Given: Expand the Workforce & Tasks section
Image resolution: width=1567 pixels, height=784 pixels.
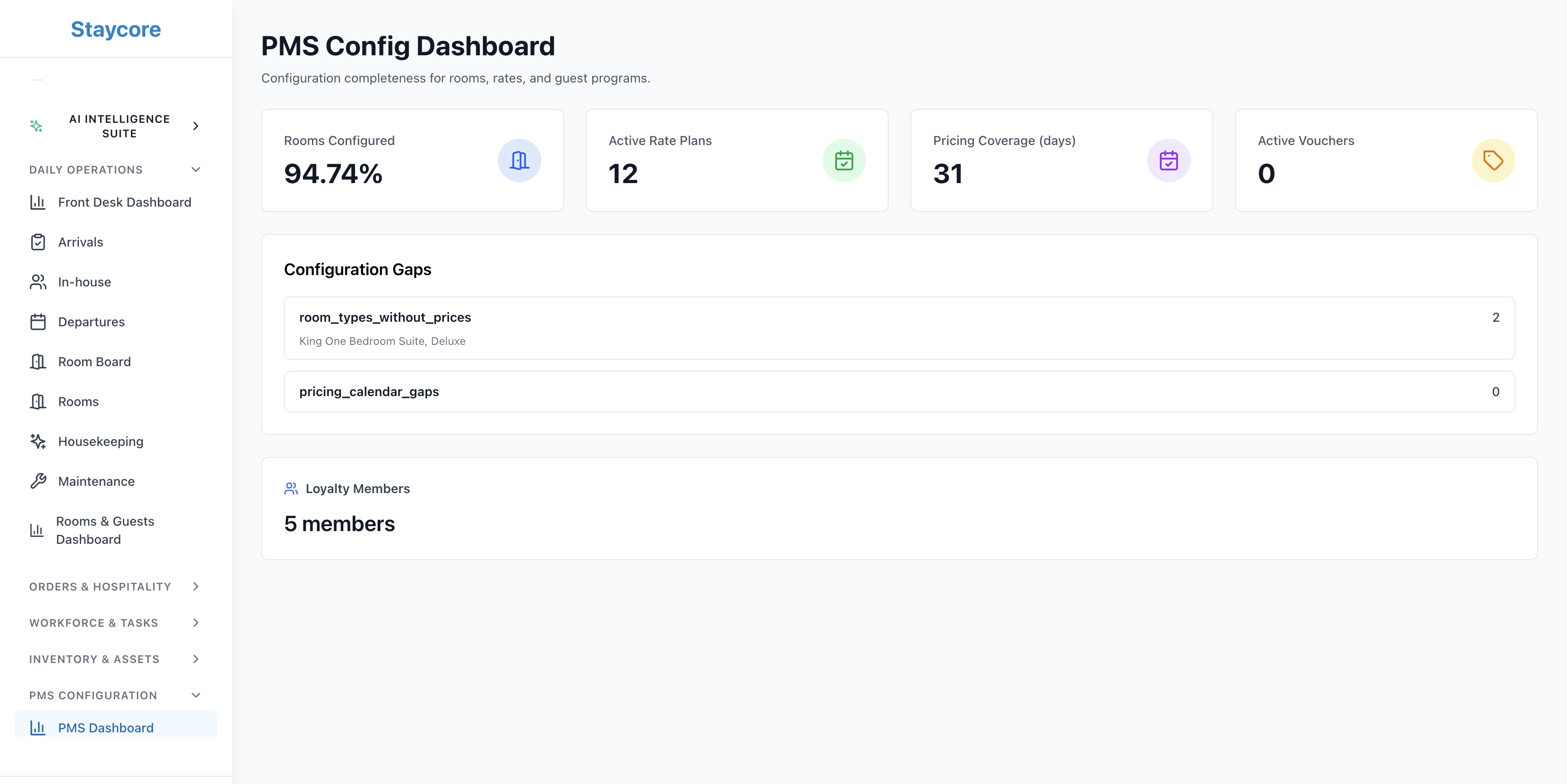Looking at the screenshot, I should pos(195,623).
